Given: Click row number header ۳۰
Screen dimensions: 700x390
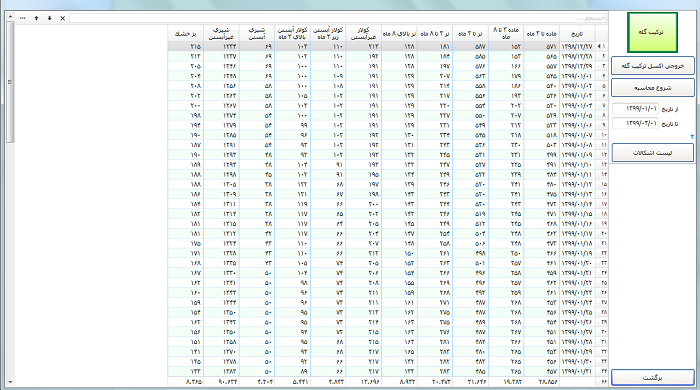Looking at the screenshot, I should (601, 332).
